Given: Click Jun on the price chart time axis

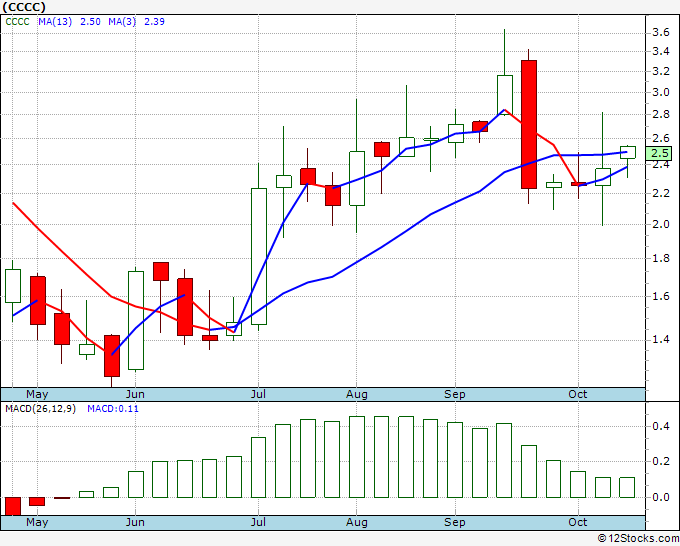Looking at the screenshot, I should point(135,395).
